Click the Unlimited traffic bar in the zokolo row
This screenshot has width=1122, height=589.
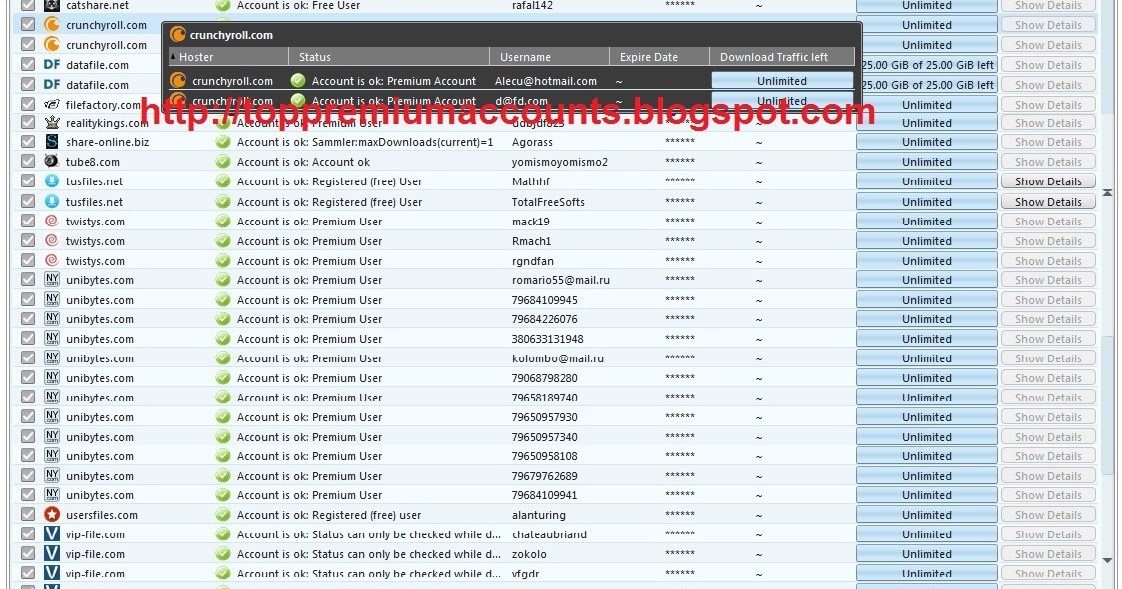(x=927, y=553)
